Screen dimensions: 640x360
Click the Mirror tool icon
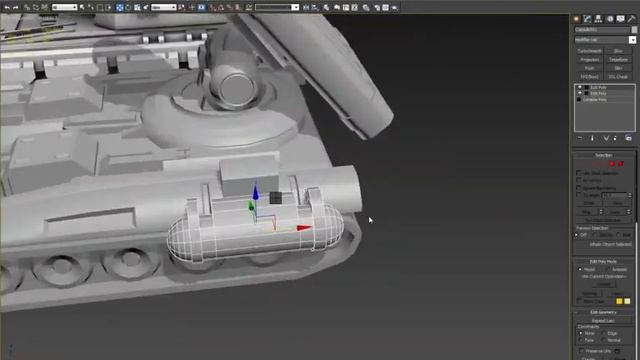click(x=306, y=7)
